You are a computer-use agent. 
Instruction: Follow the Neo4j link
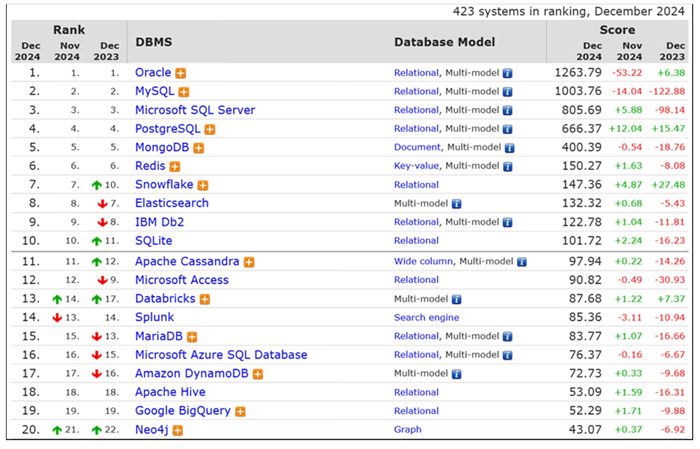[x=152, y=429]
